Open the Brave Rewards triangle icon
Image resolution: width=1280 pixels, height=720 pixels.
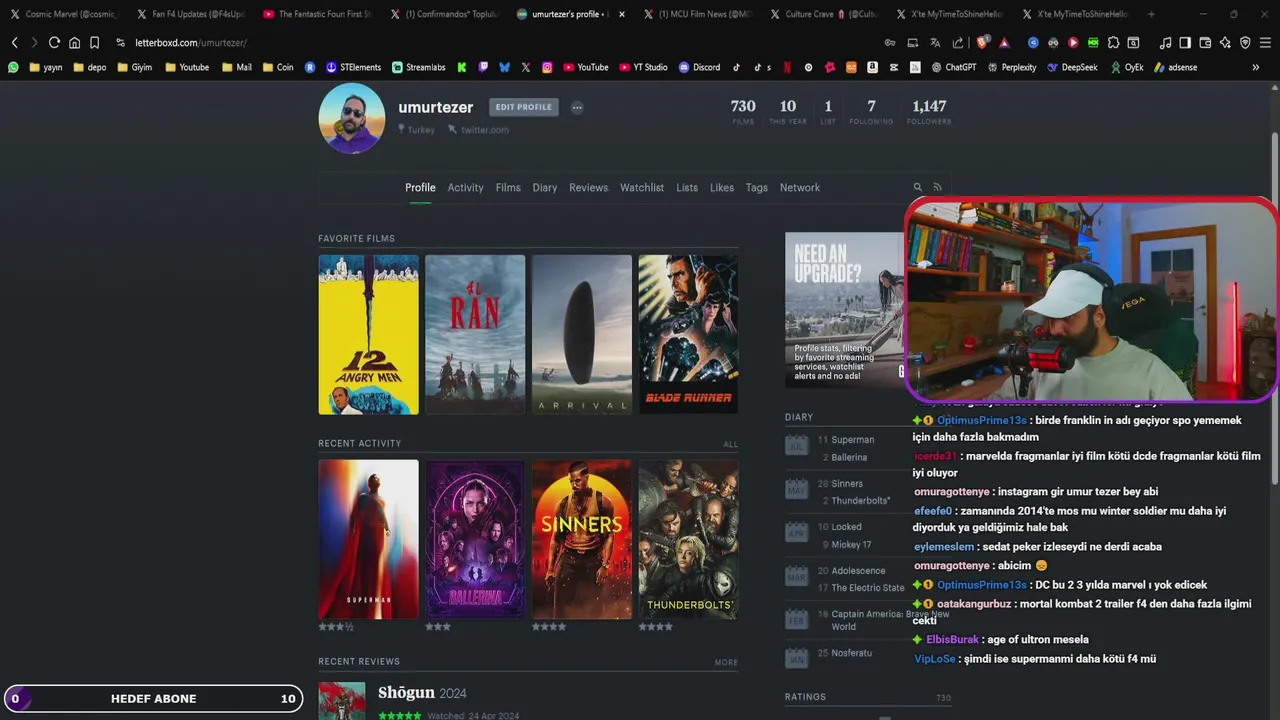(1004, 43)
